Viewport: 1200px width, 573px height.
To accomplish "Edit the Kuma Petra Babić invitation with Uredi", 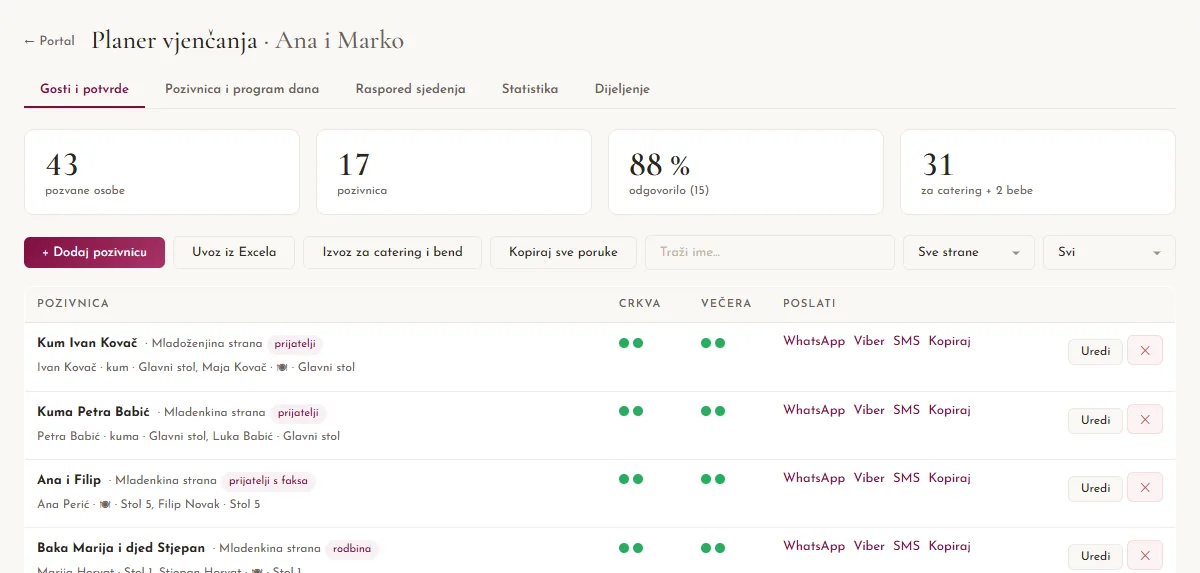I will point(1095,420).
